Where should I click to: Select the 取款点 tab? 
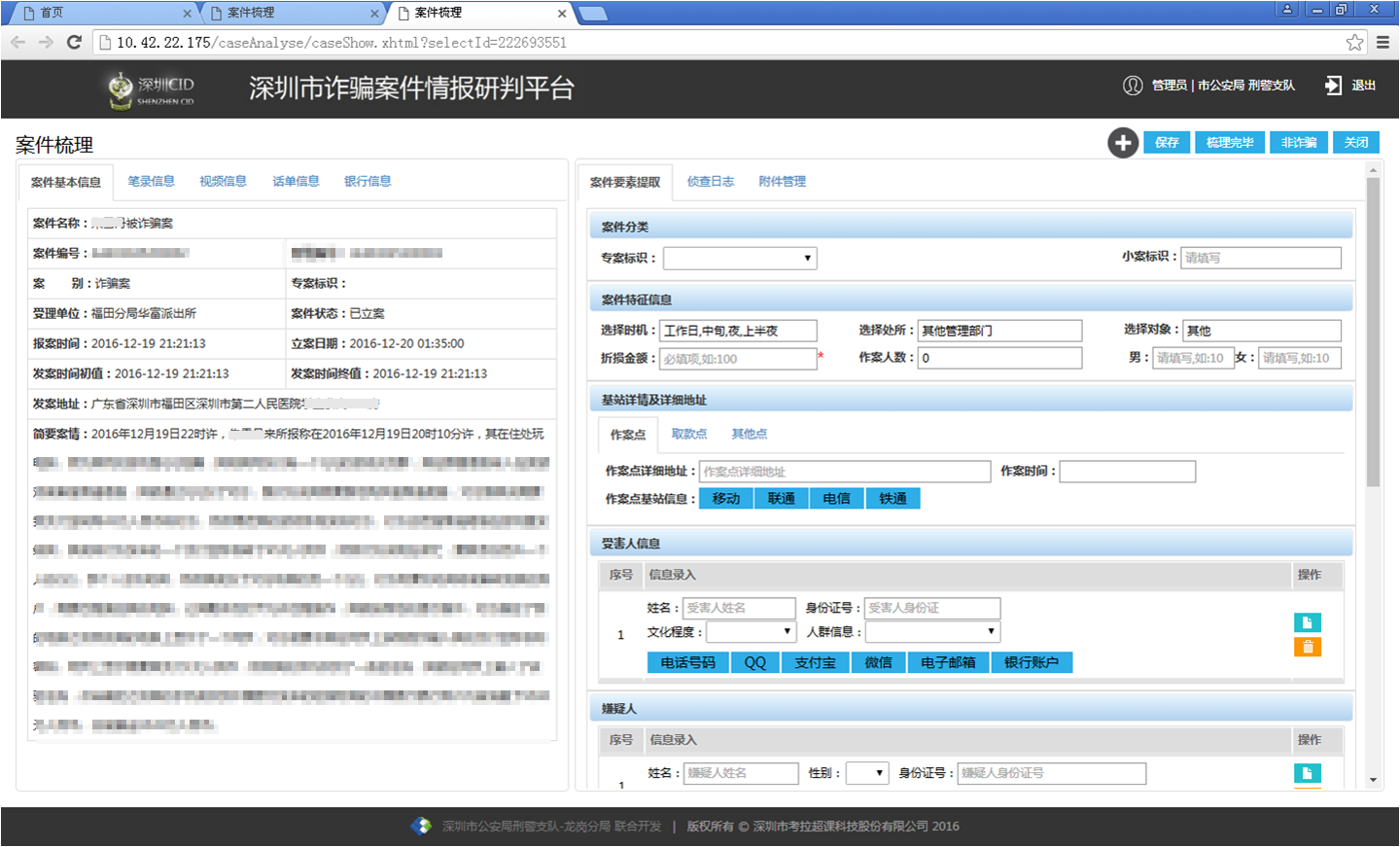click(x=688, y=434)
